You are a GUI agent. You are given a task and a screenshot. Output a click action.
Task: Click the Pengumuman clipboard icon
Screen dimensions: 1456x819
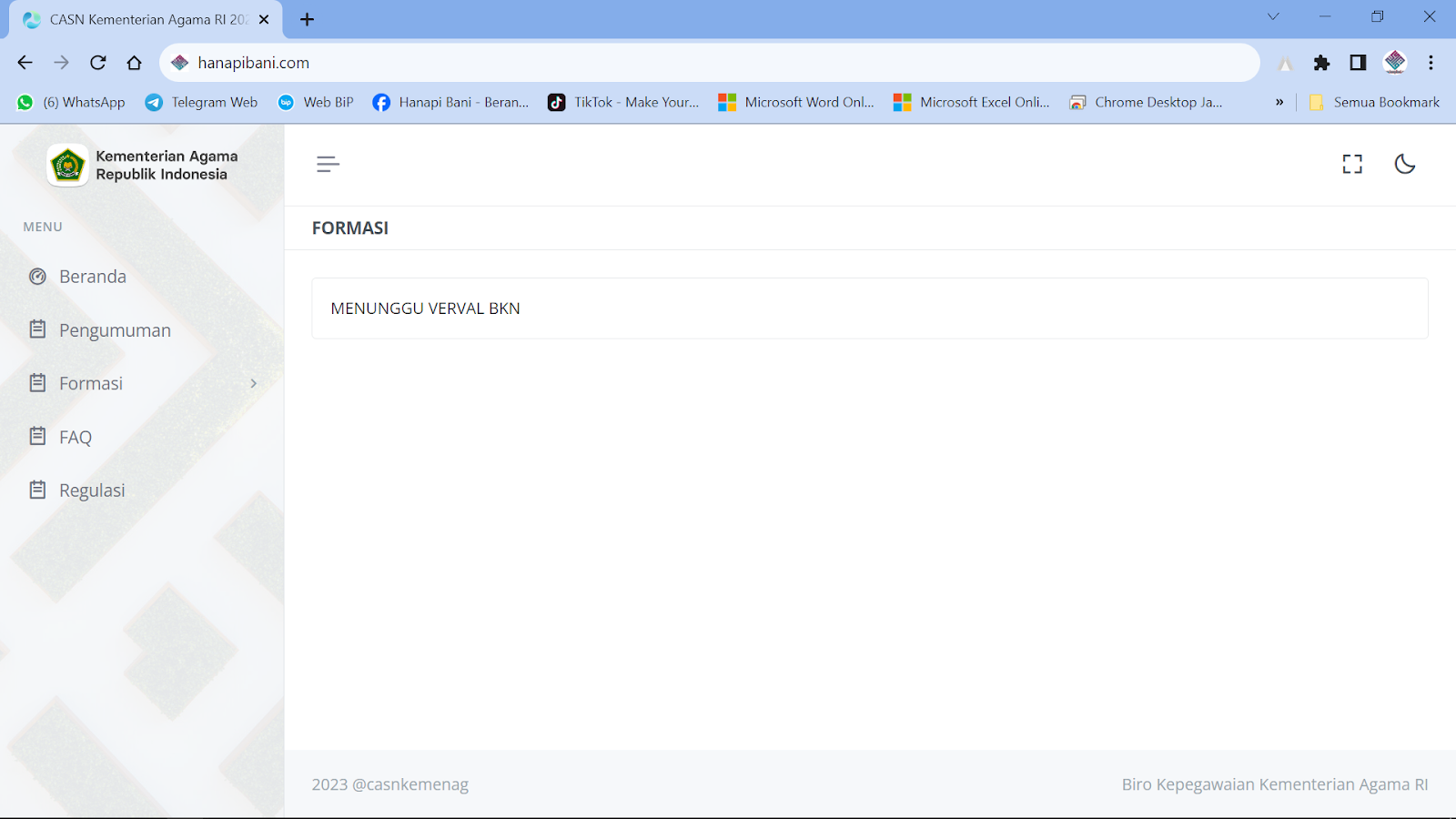(x=37, y=329)
